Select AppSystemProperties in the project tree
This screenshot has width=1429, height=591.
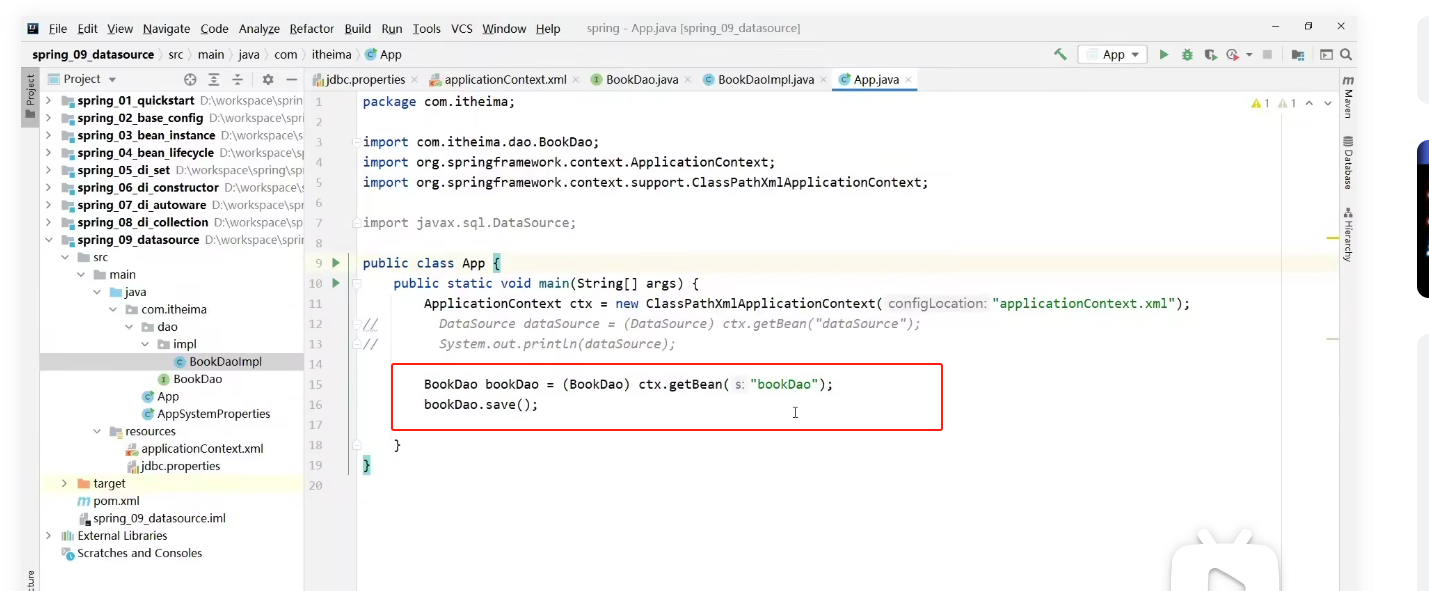click(x=206, y=414)
